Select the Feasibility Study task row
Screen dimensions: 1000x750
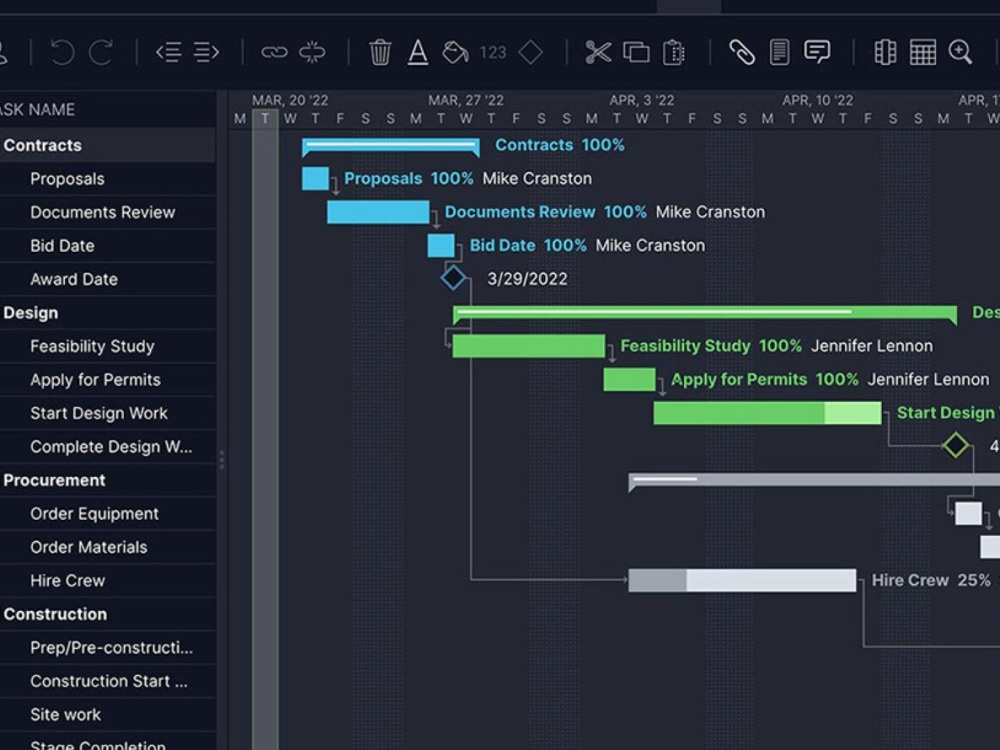[107, 346]
